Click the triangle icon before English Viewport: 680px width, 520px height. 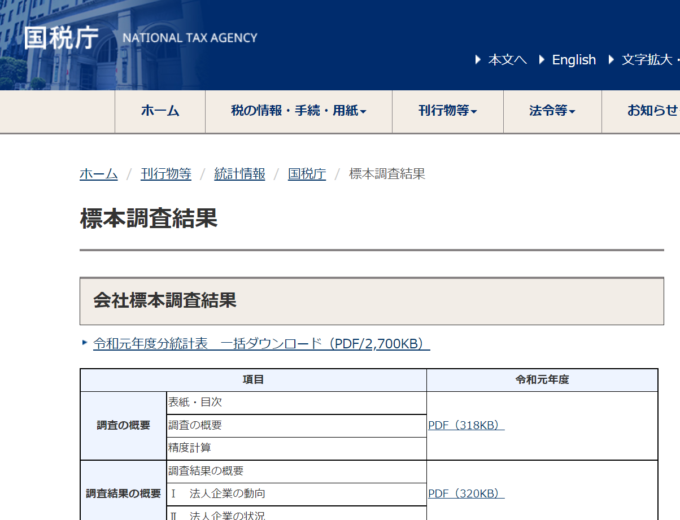[x=542, y=60]
